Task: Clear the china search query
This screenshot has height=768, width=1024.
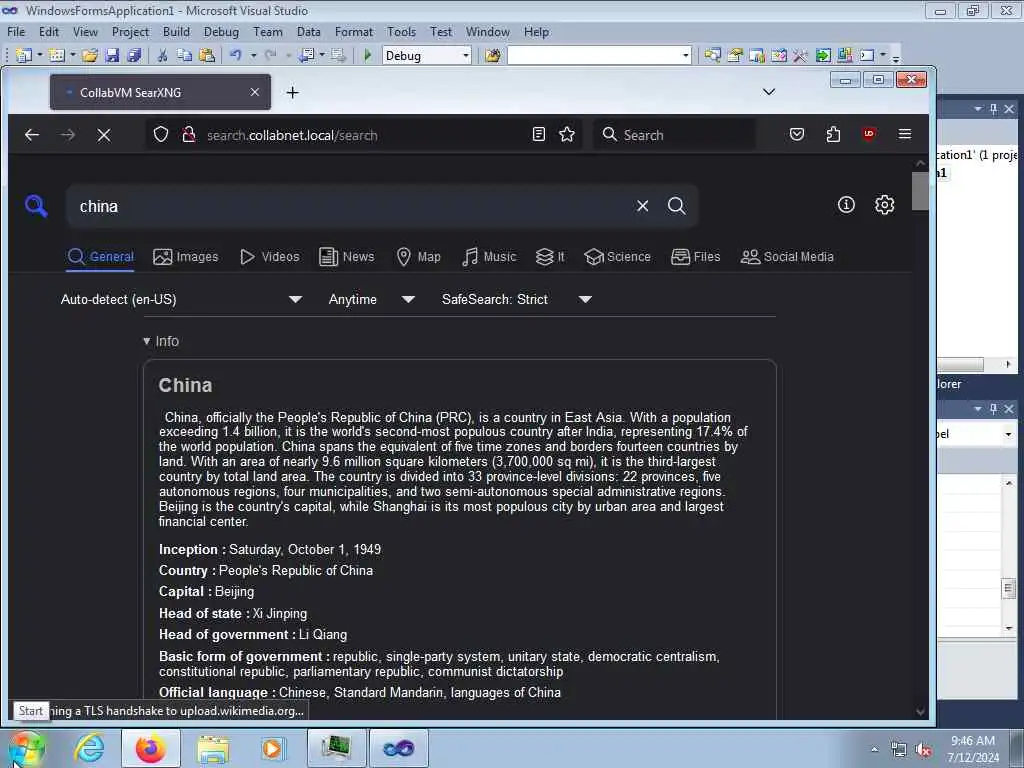Action: tap(643, 206)
